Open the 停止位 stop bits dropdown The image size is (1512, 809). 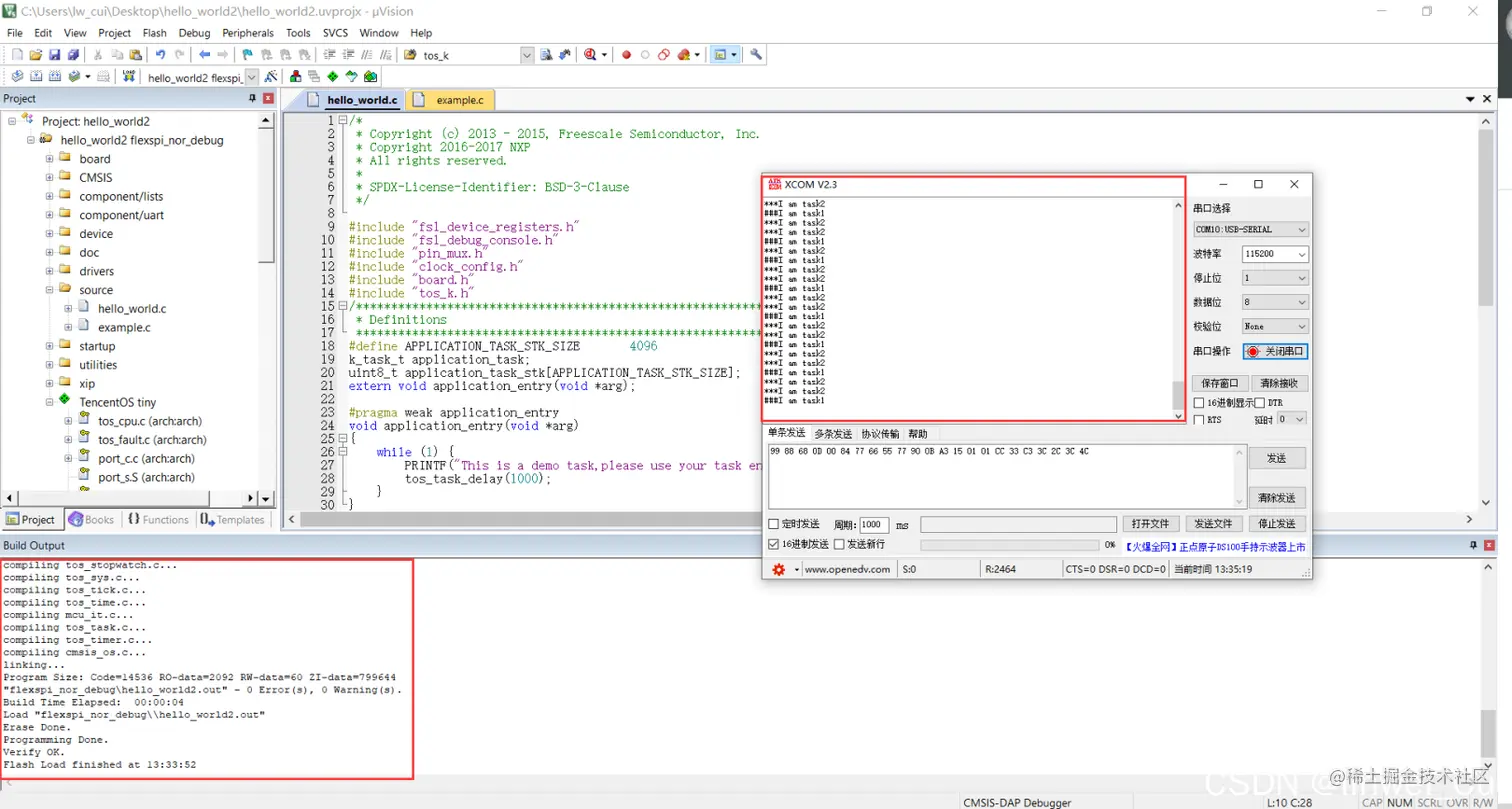pos(1275,278)
